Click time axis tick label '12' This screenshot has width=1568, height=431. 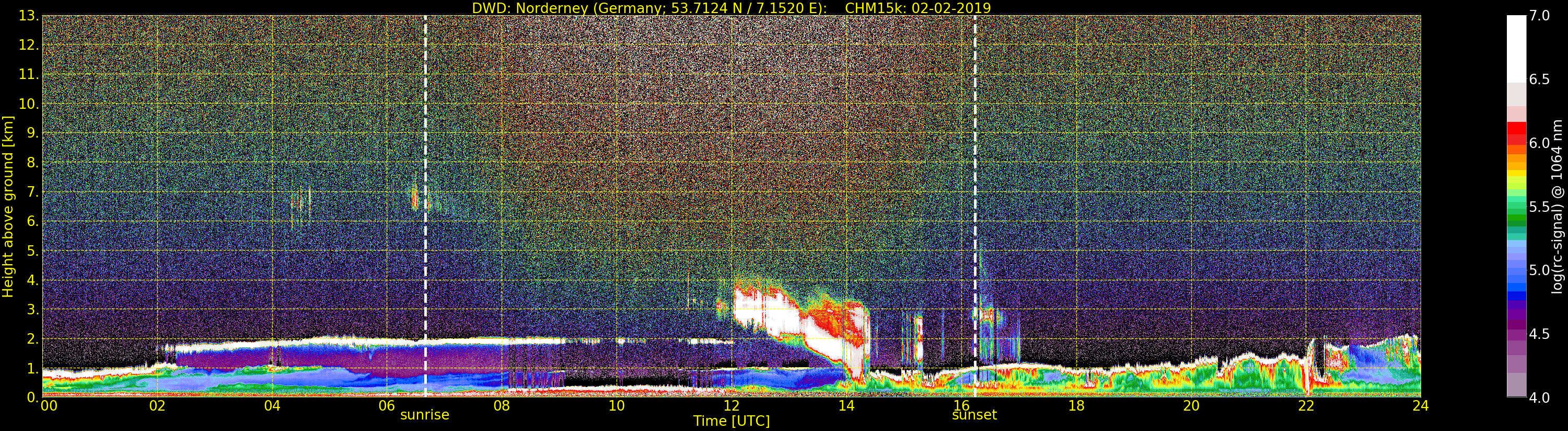[x=731, y=406]
